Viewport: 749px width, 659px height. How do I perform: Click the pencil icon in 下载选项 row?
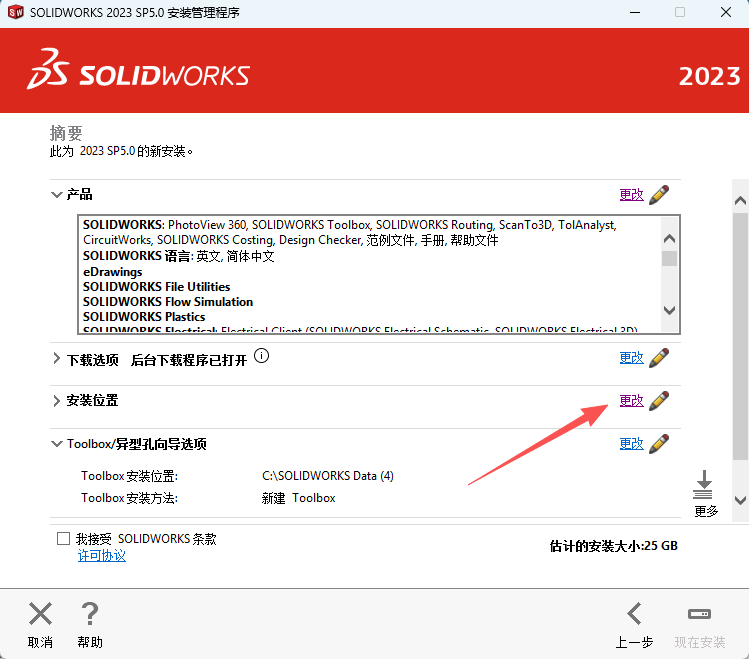(659, 358)
